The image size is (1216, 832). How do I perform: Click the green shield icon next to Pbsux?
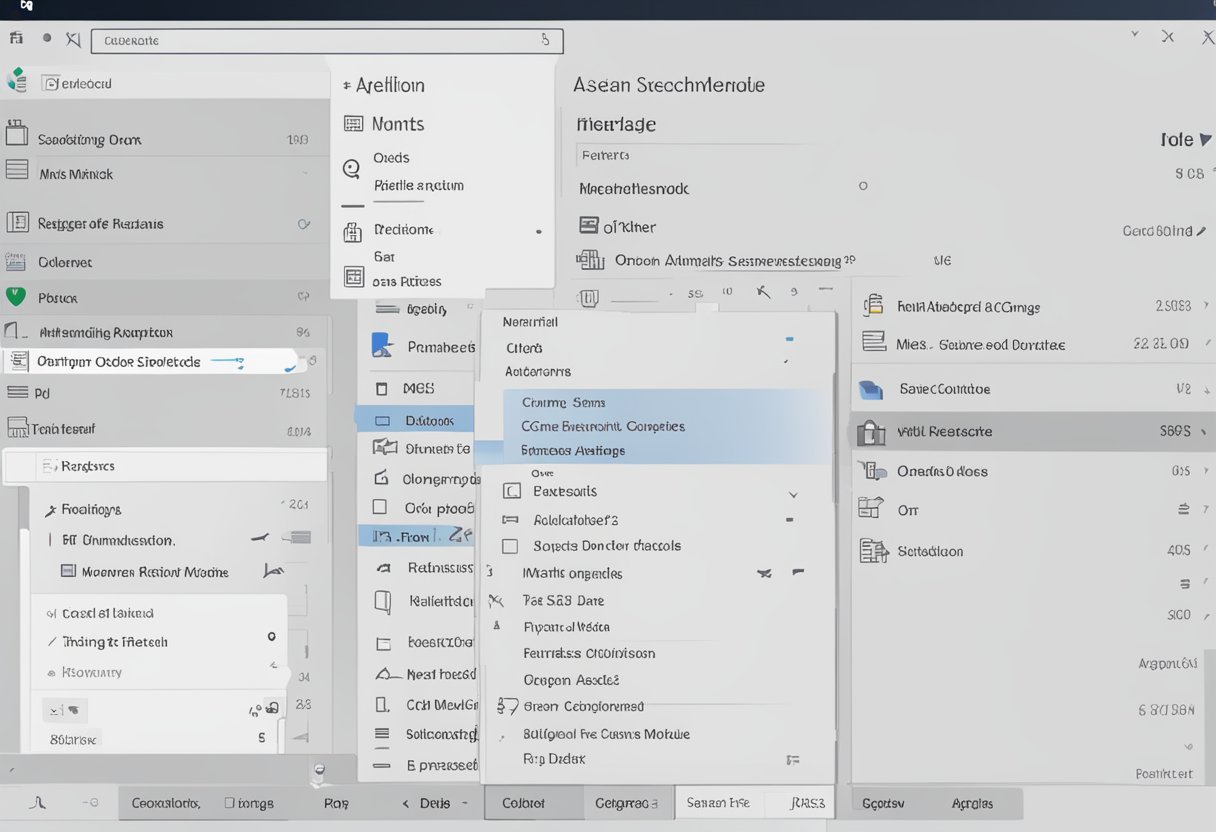pos(17,297)
